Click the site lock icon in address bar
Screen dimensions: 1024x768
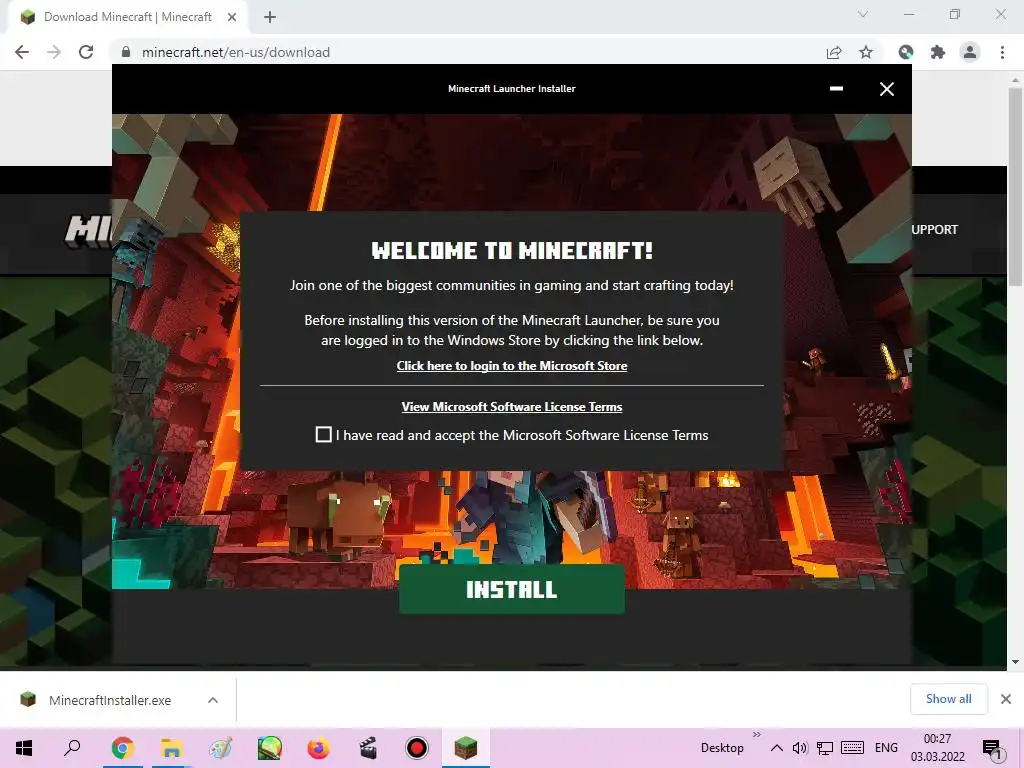126,52
